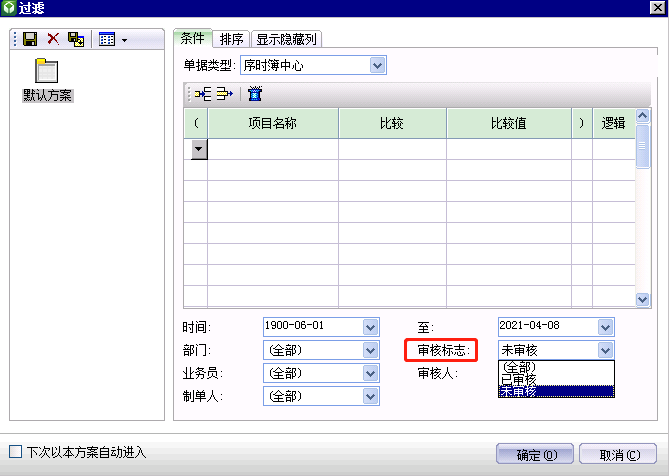This screenshot has height=476, width=669.
Task: Click the delete condition row icon
Action: [x=224, y=95]
